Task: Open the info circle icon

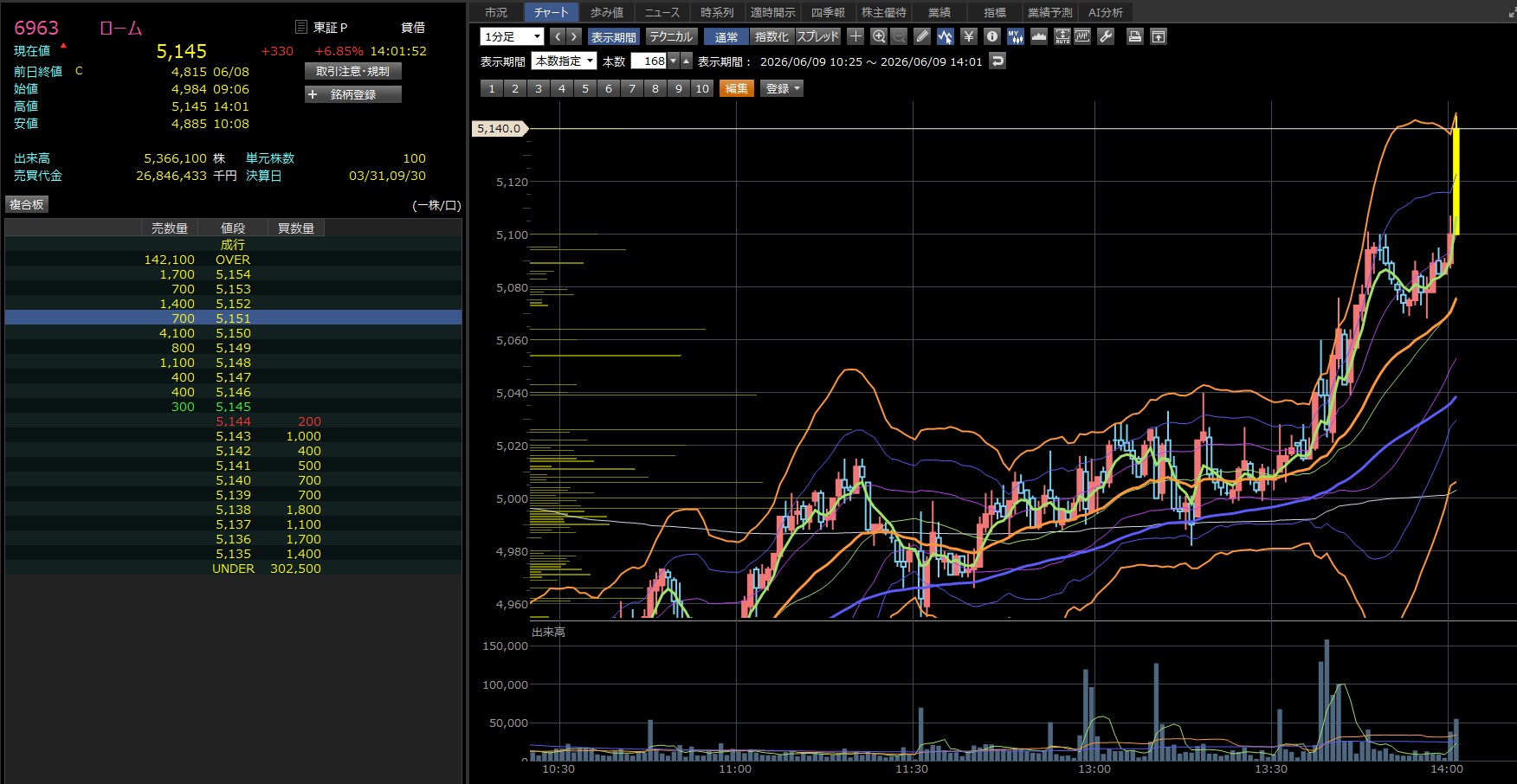Action: point(992,36)
